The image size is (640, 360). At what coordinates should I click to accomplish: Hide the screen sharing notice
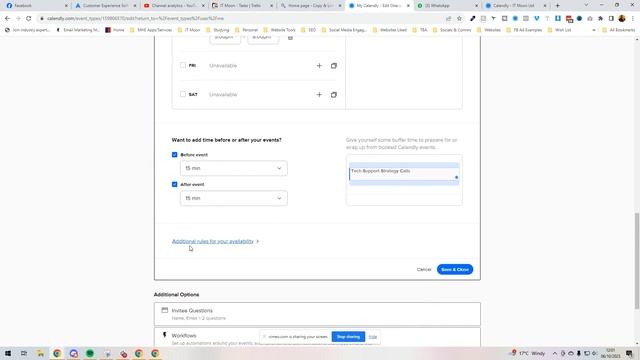pyautogui.click(x=373, y=337)
